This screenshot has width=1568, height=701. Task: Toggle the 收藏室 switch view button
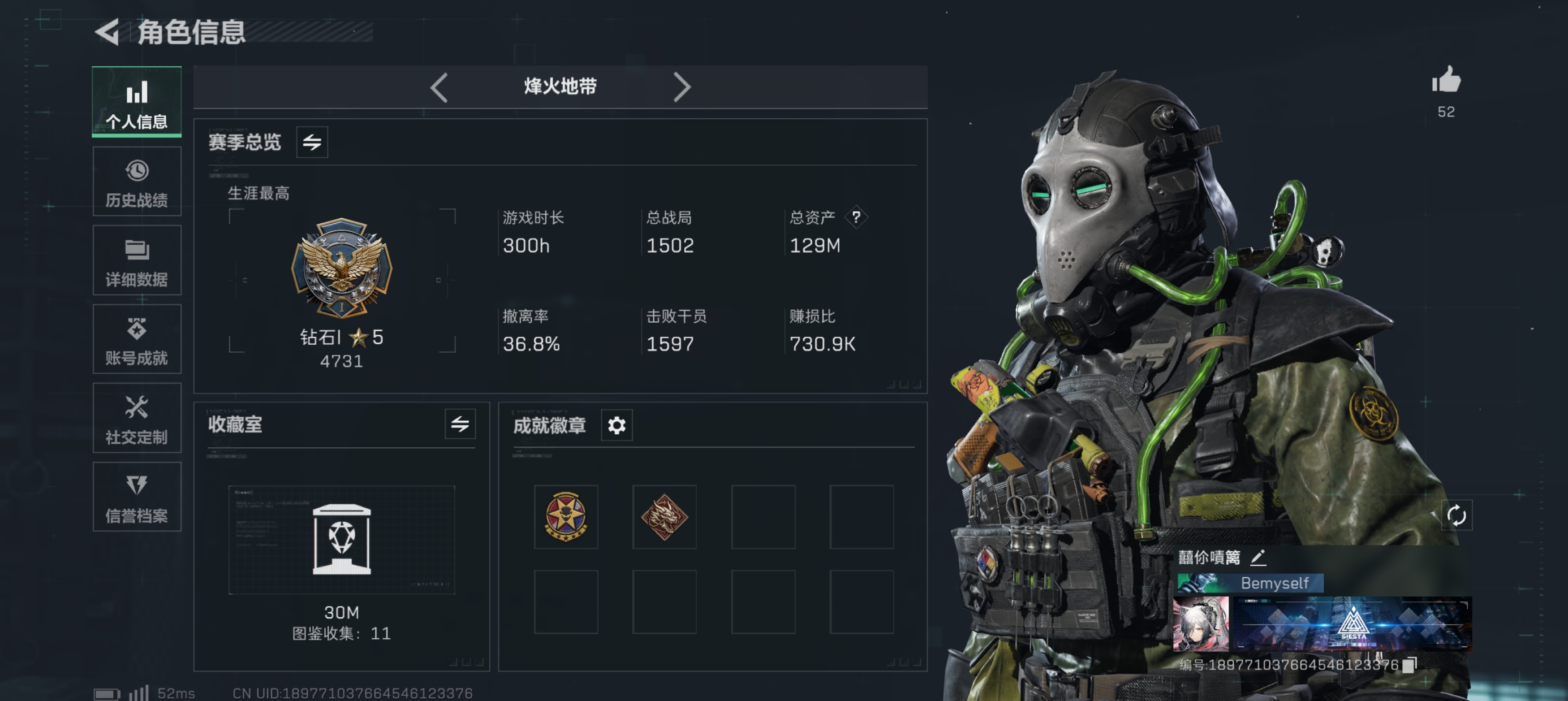tap(460, 424)
